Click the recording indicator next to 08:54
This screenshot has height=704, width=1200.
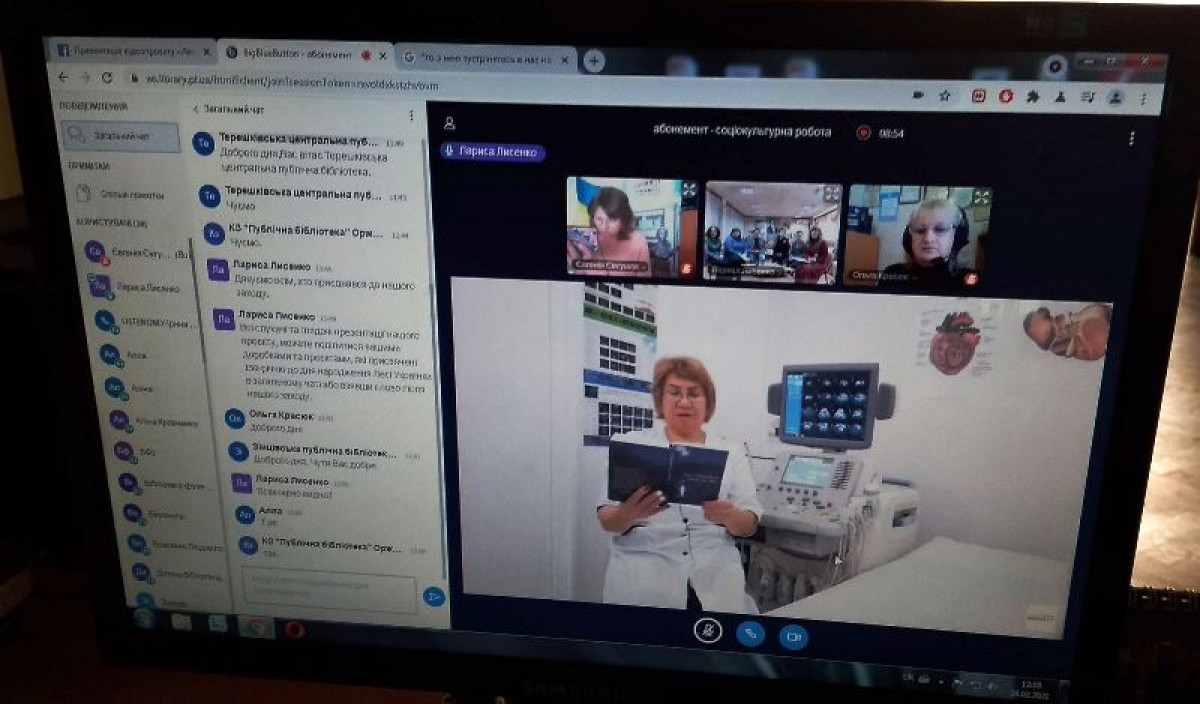click(863, 132)
